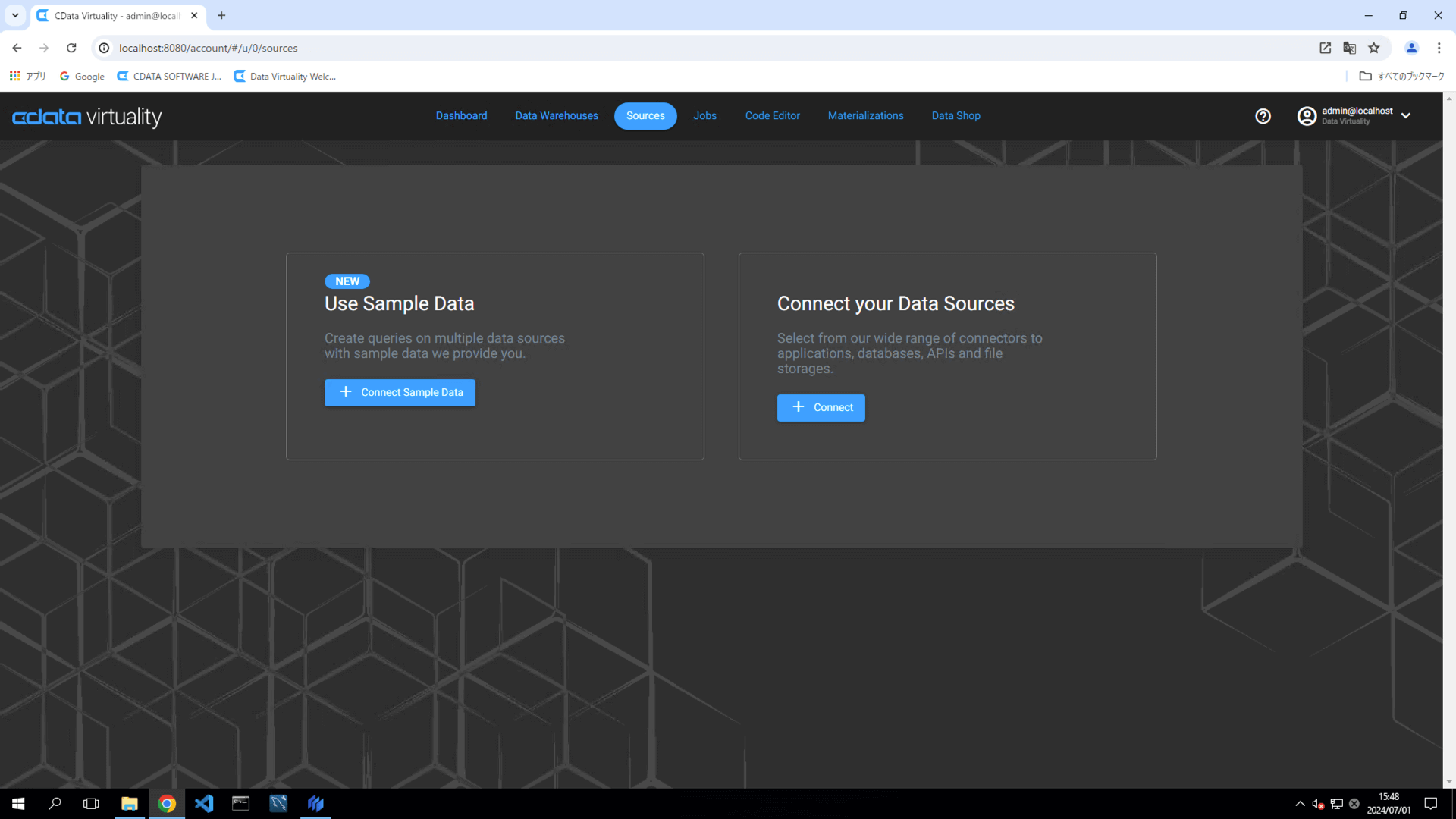
Task: Open Chrome profile icon in toolbar
Action: pyautogui.click(x=1411, y=48)
